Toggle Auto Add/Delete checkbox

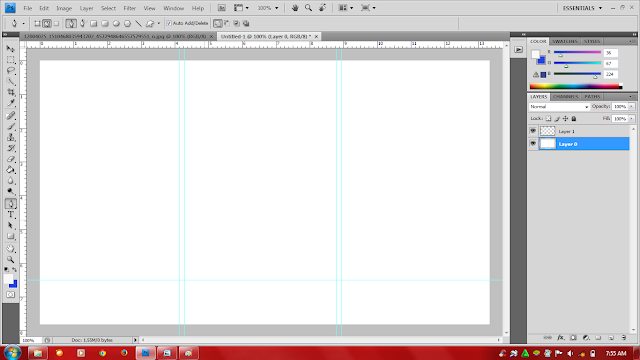(169, 23)
